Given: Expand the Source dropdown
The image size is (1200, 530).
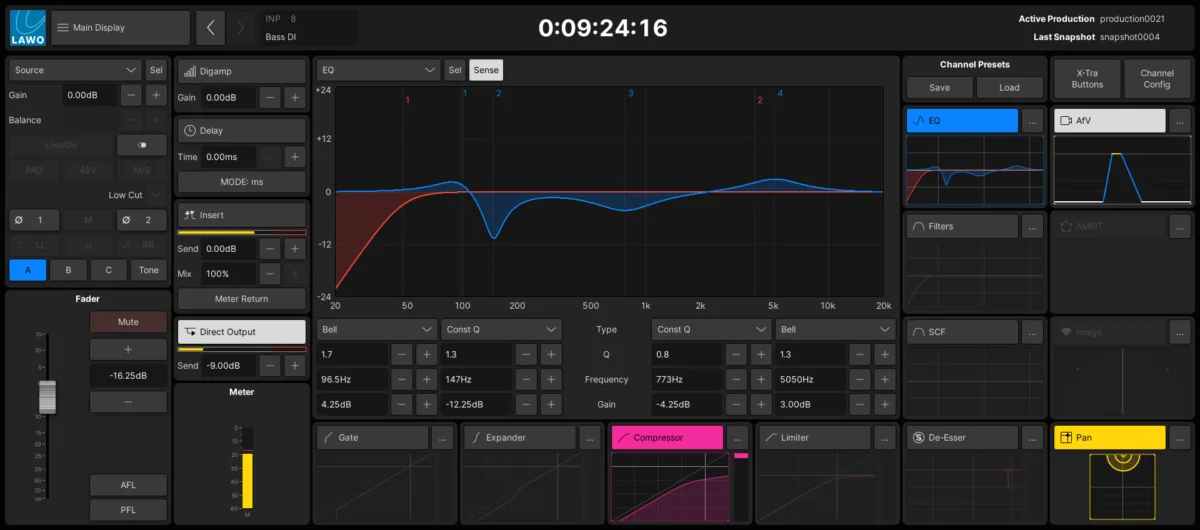Looking at the screenshot, I should [x=74, y=70].
